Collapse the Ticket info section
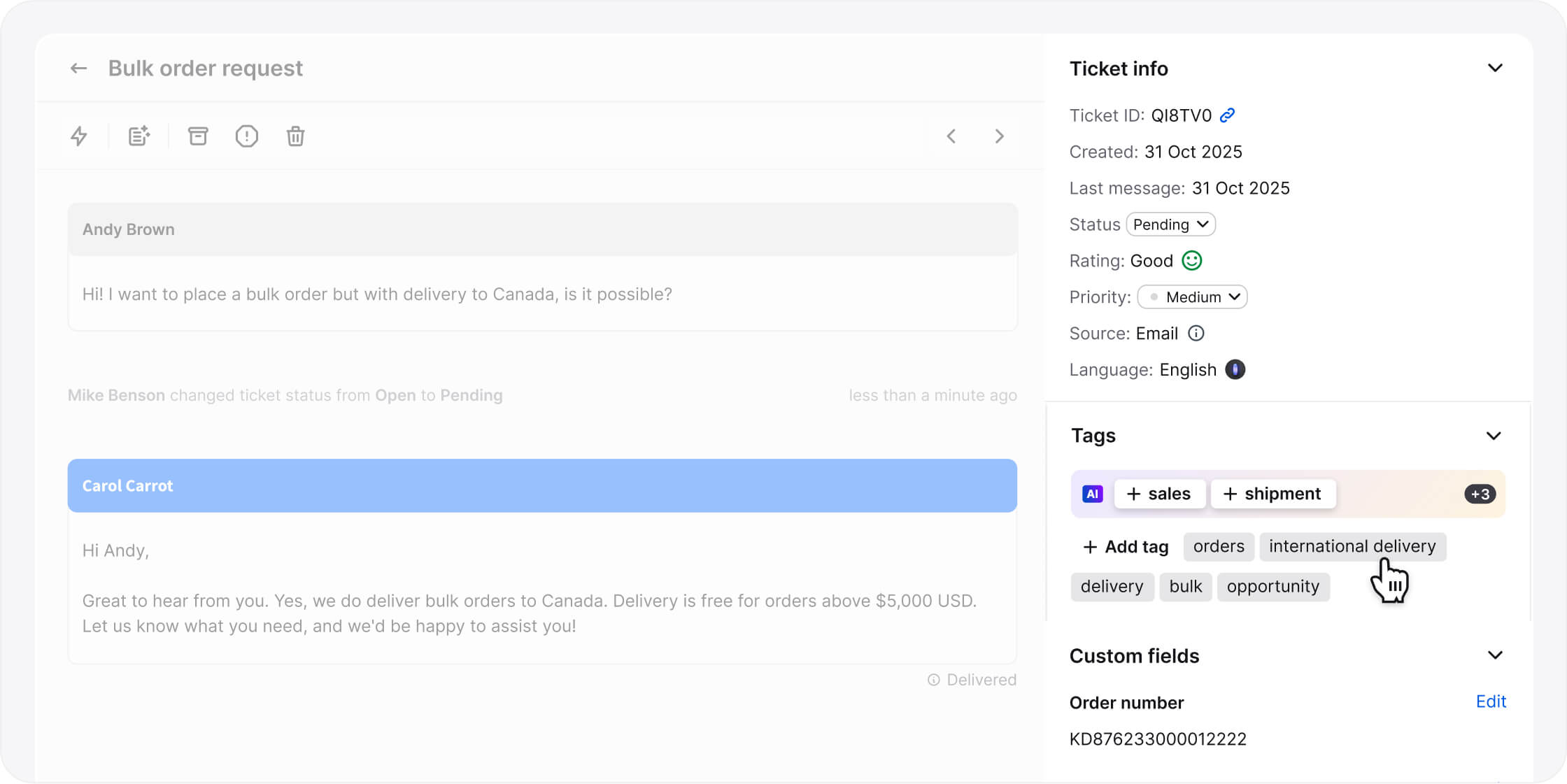1567x784 pixels. 1495,68
